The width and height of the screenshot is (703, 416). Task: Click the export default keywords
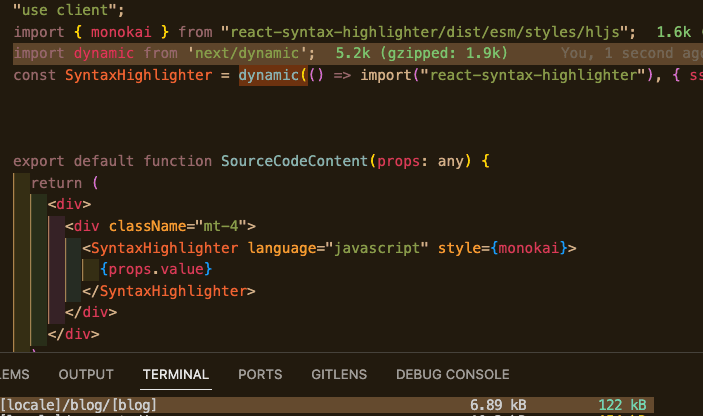pyautogui.click(x=74, y=161)
